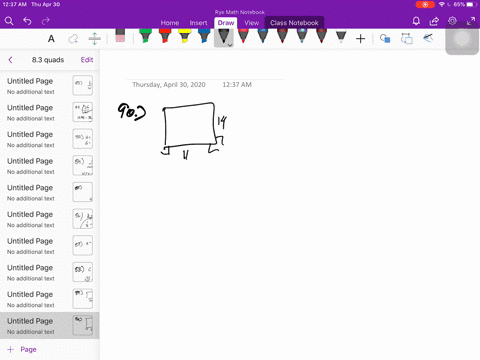Tap the battery indicator in status bar
480x360 pixels.
pyautogui.click(x=470, y=5)
